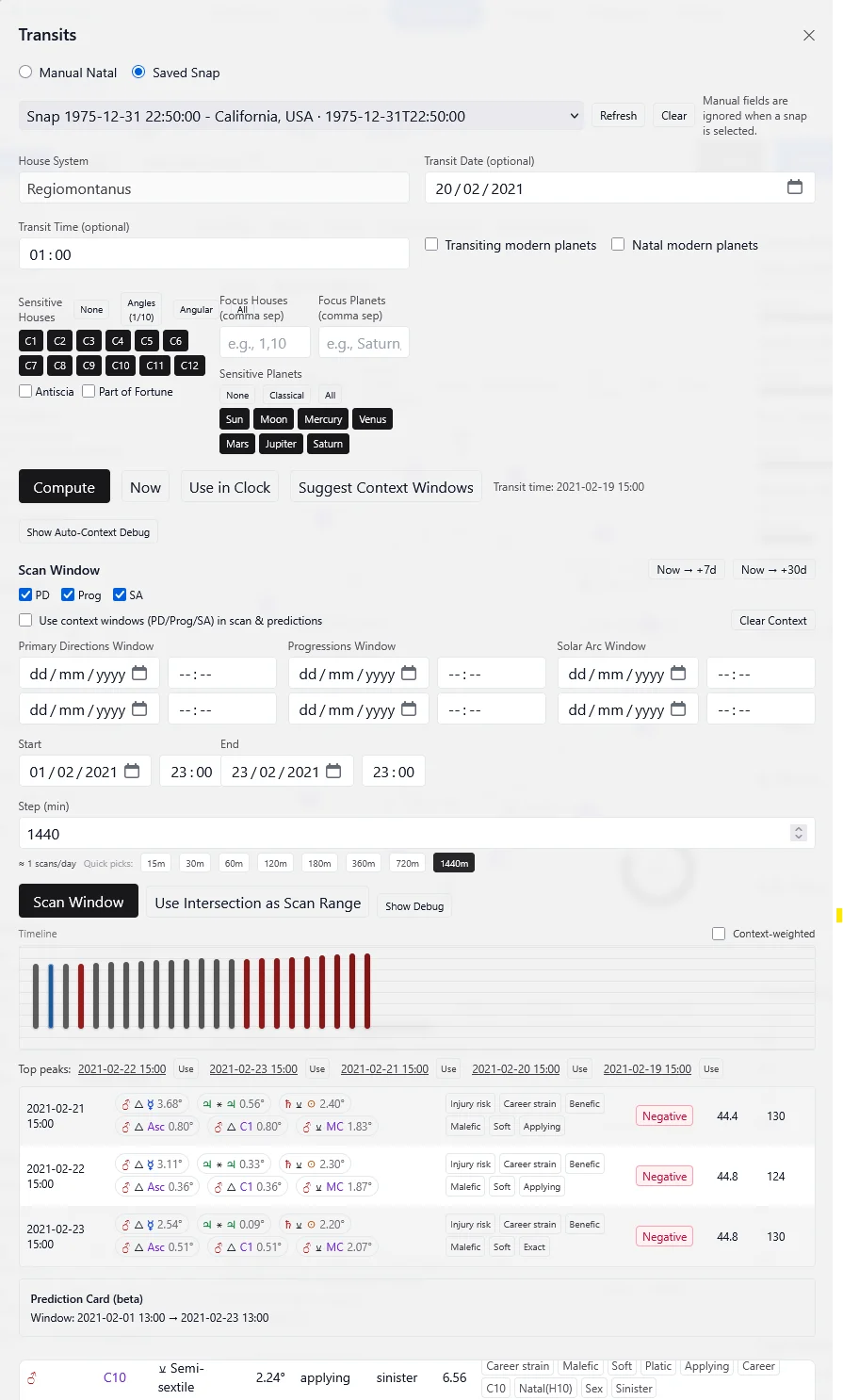
Task: Open calendar icon of first Progressions Window date
Action: pos(409,673)
